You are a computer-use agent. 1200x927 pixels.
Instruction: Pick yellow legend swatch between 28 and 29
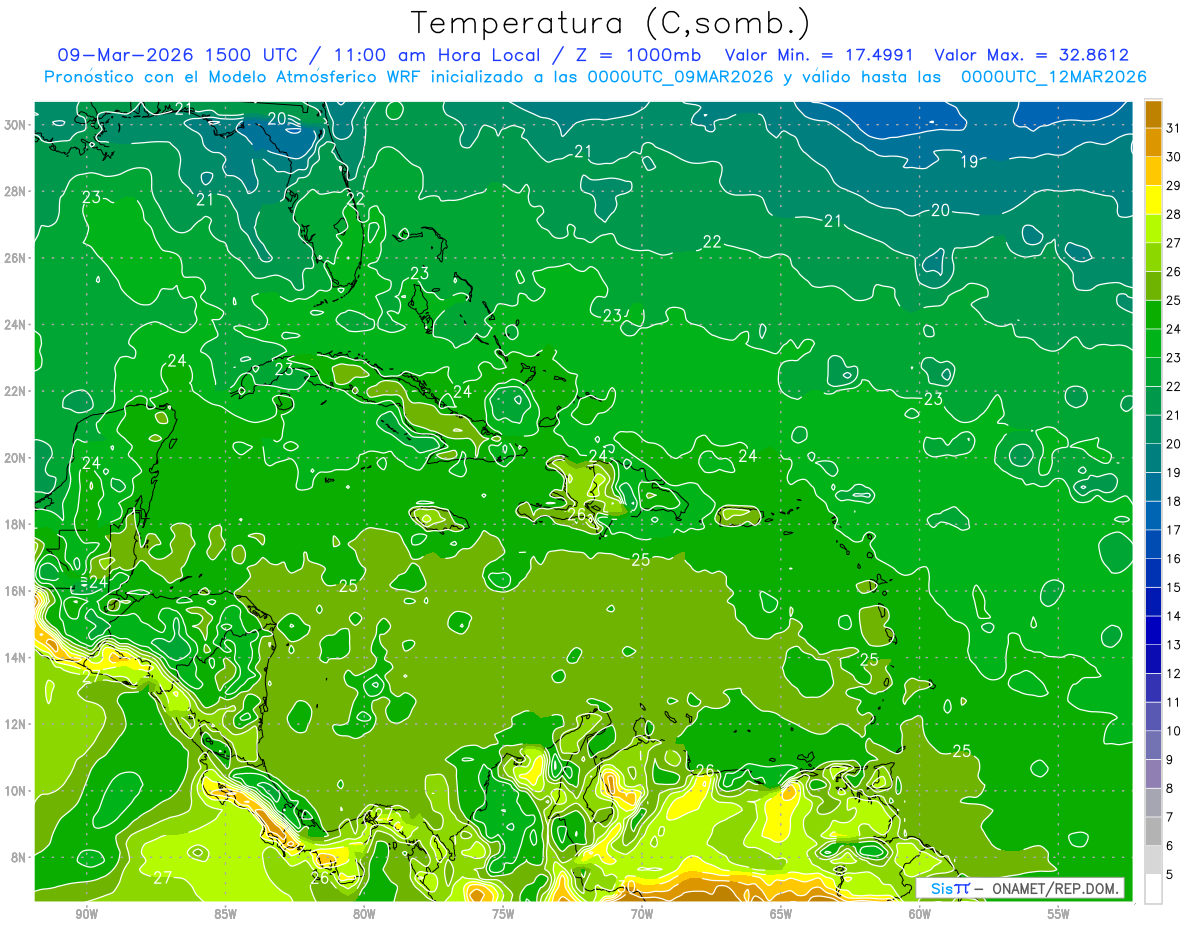(x=1153, y=200)
